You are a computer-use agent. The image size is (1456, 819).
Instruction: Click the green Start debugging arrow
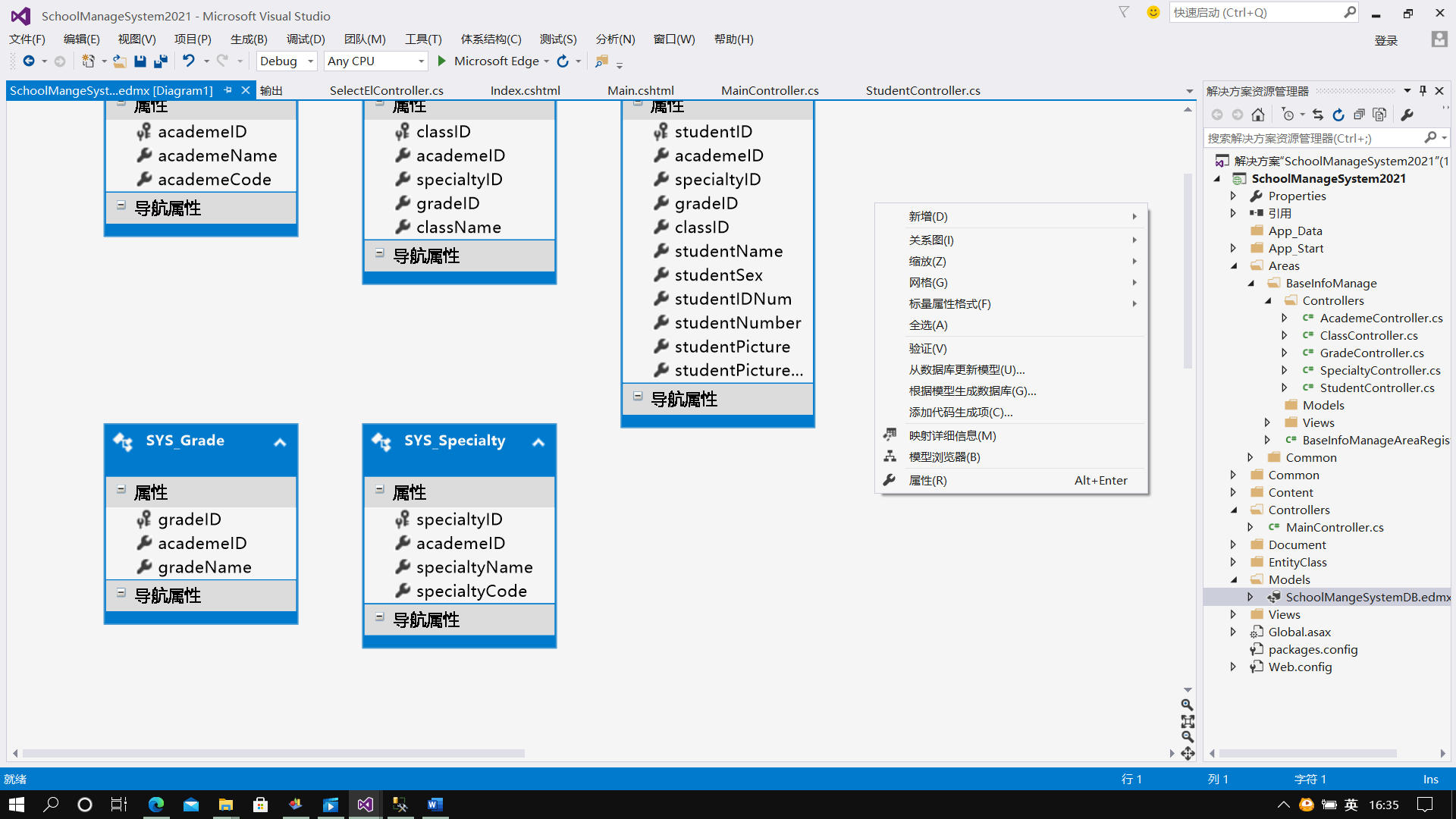[442, 61]
